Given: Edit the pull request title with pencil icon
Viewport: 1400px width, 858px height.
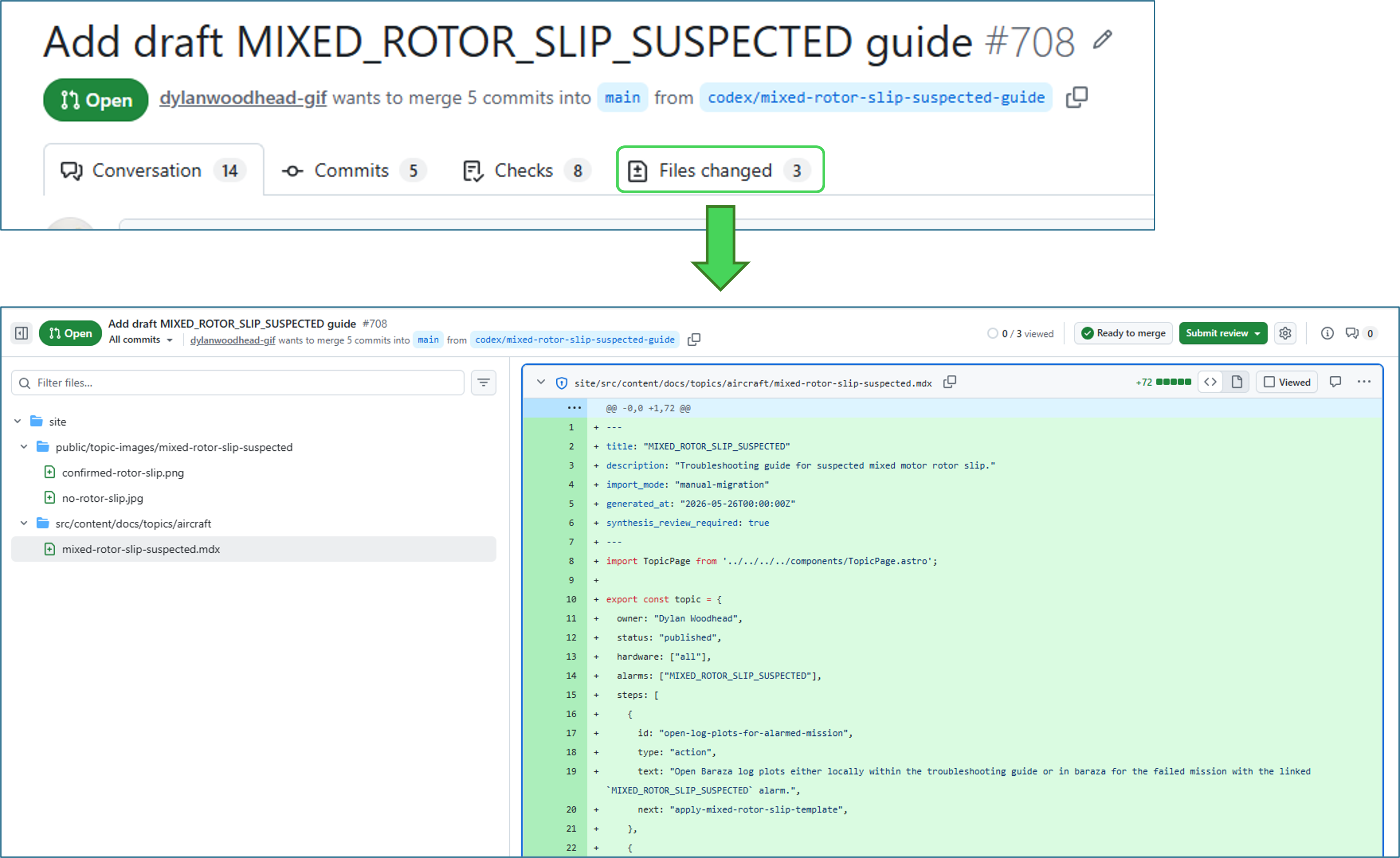Looking at the screenshot, I should 1102,40.
